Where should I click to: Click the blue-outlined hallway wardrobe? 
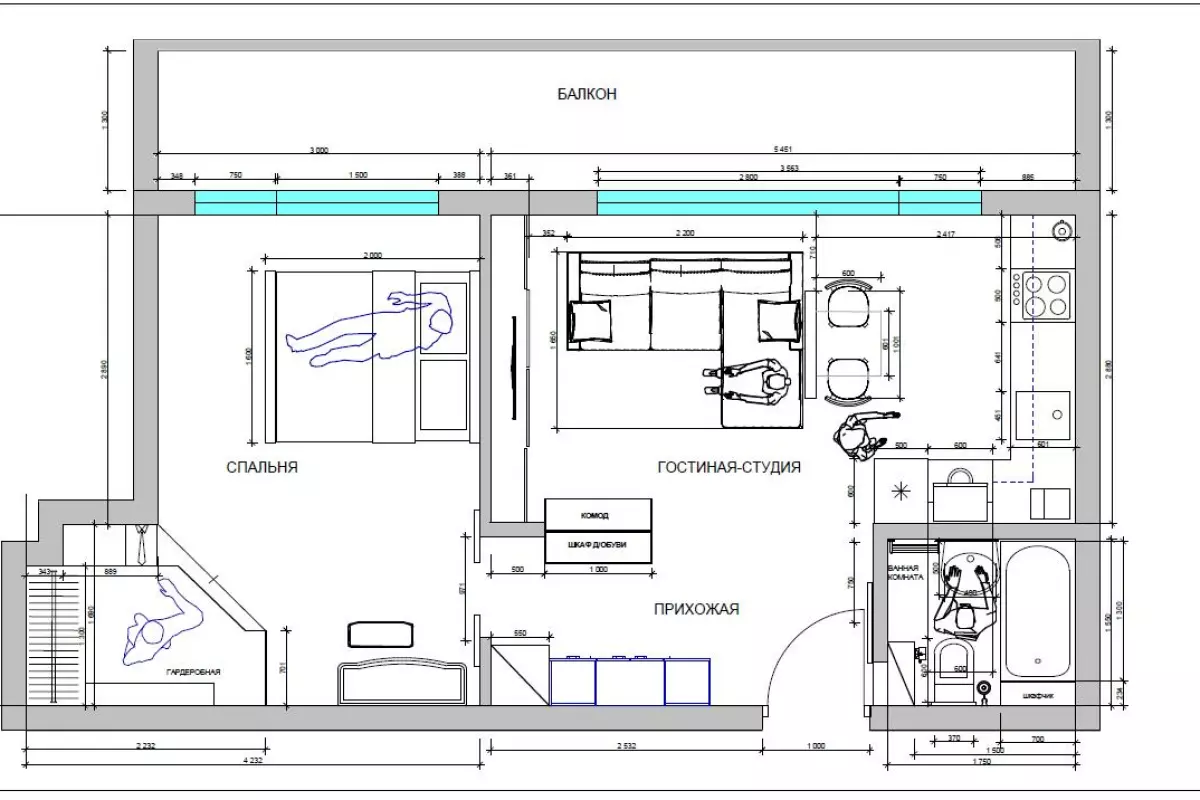click(629, 680)
